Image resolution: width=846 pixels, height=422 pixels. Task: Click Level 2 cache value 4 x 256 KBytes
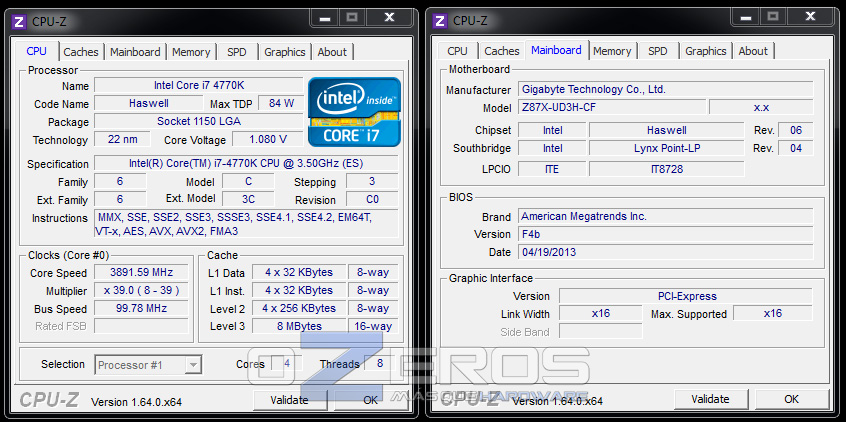(299, 308)
